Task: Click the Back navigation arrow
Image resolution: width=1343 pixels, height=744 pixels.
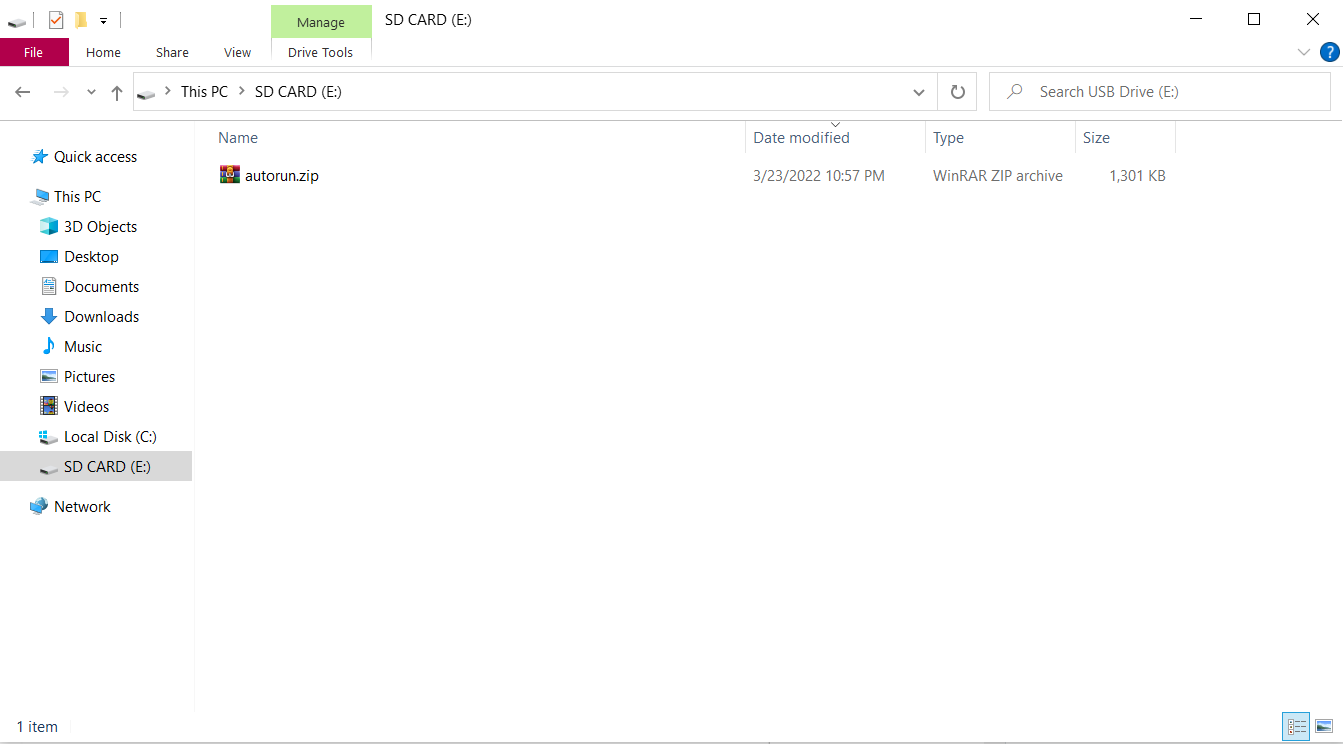Action: click(x=23, y=92)
